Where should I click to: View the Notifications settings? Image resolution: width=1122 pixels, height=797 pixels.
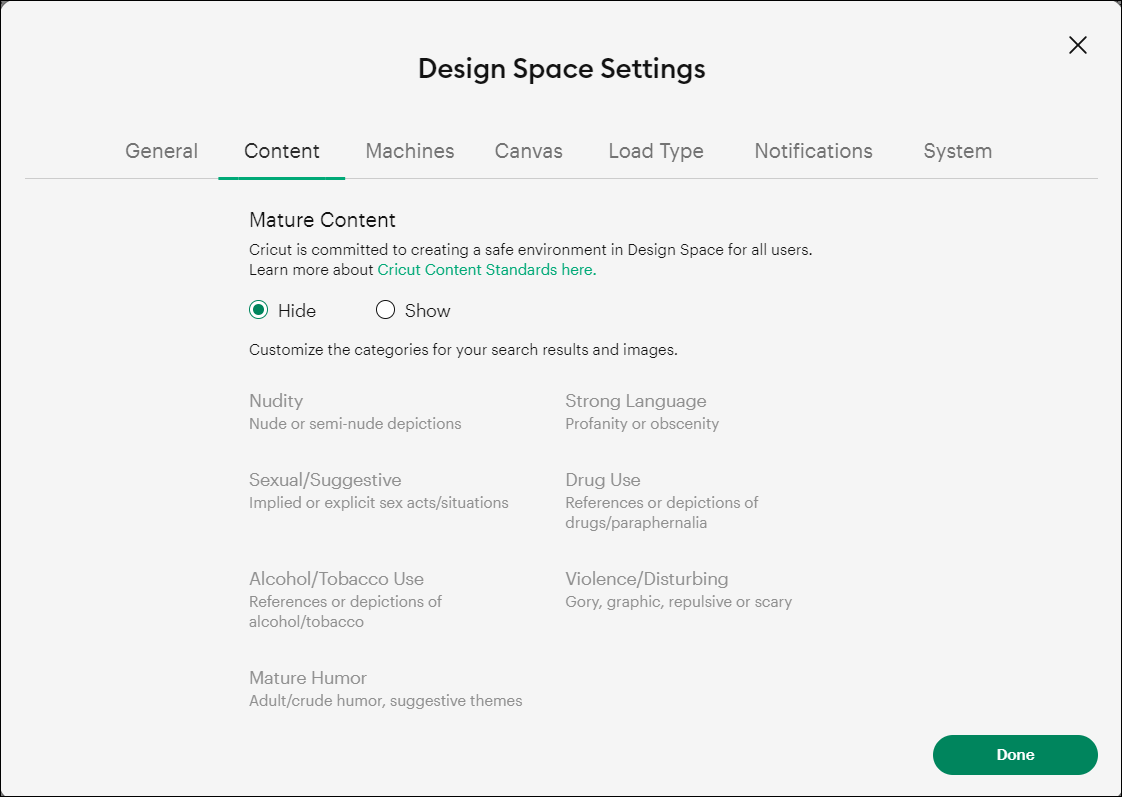click(x=813, y=151)
